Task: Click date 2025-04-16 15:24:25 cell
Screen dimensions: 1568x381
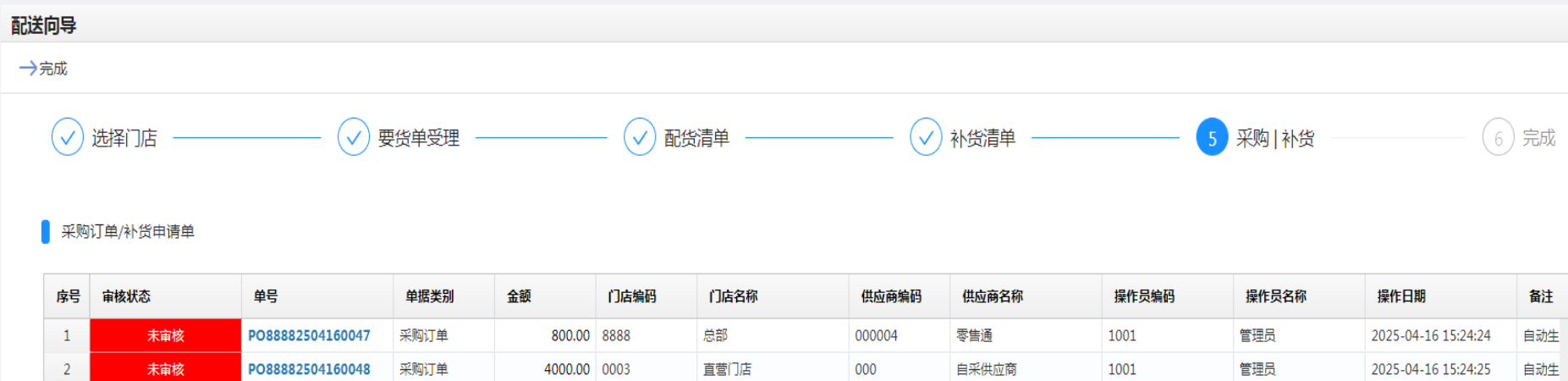Action: pos(1440,367)
